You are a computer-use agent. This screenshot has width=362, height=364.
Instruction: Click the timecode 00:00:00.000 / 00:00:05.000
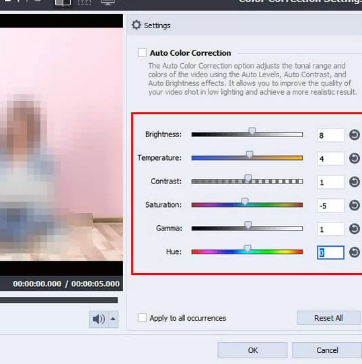pos(66,284)
